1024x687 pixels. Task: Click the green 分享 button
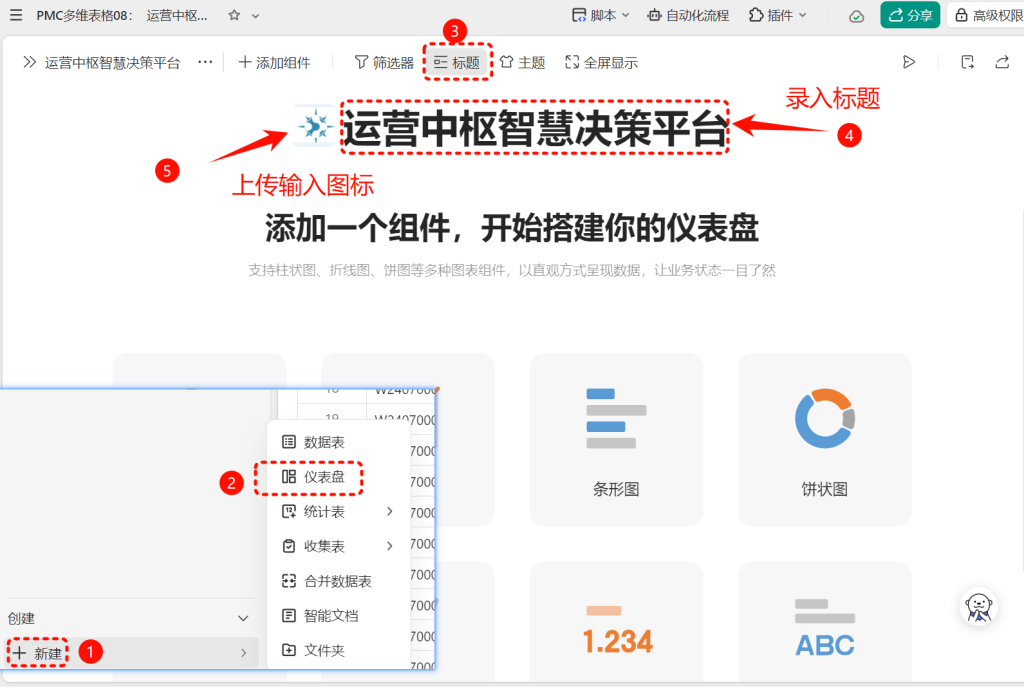click(910, 15)
